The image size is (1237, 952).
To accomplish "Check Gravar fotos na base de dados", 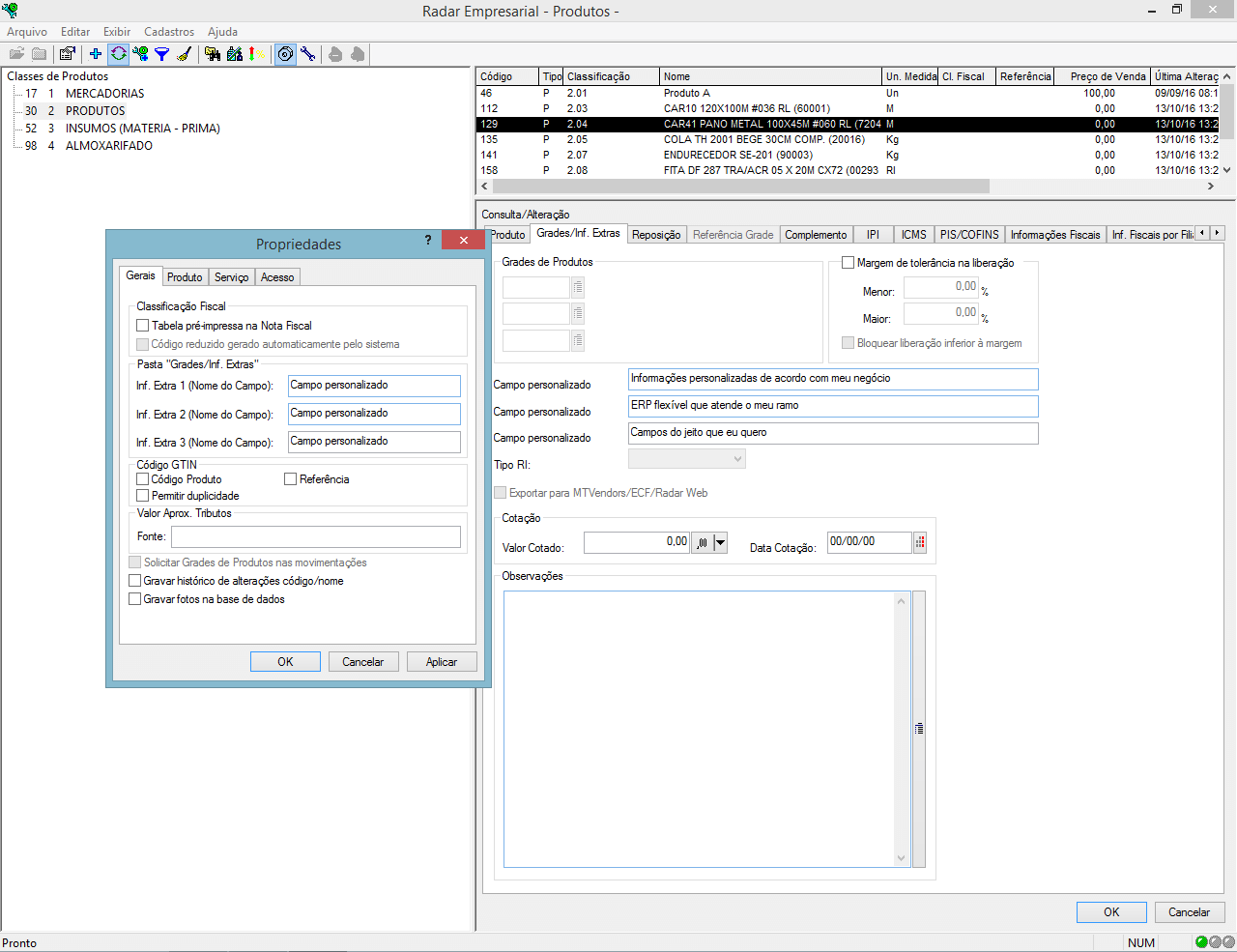I will point(135,597).
